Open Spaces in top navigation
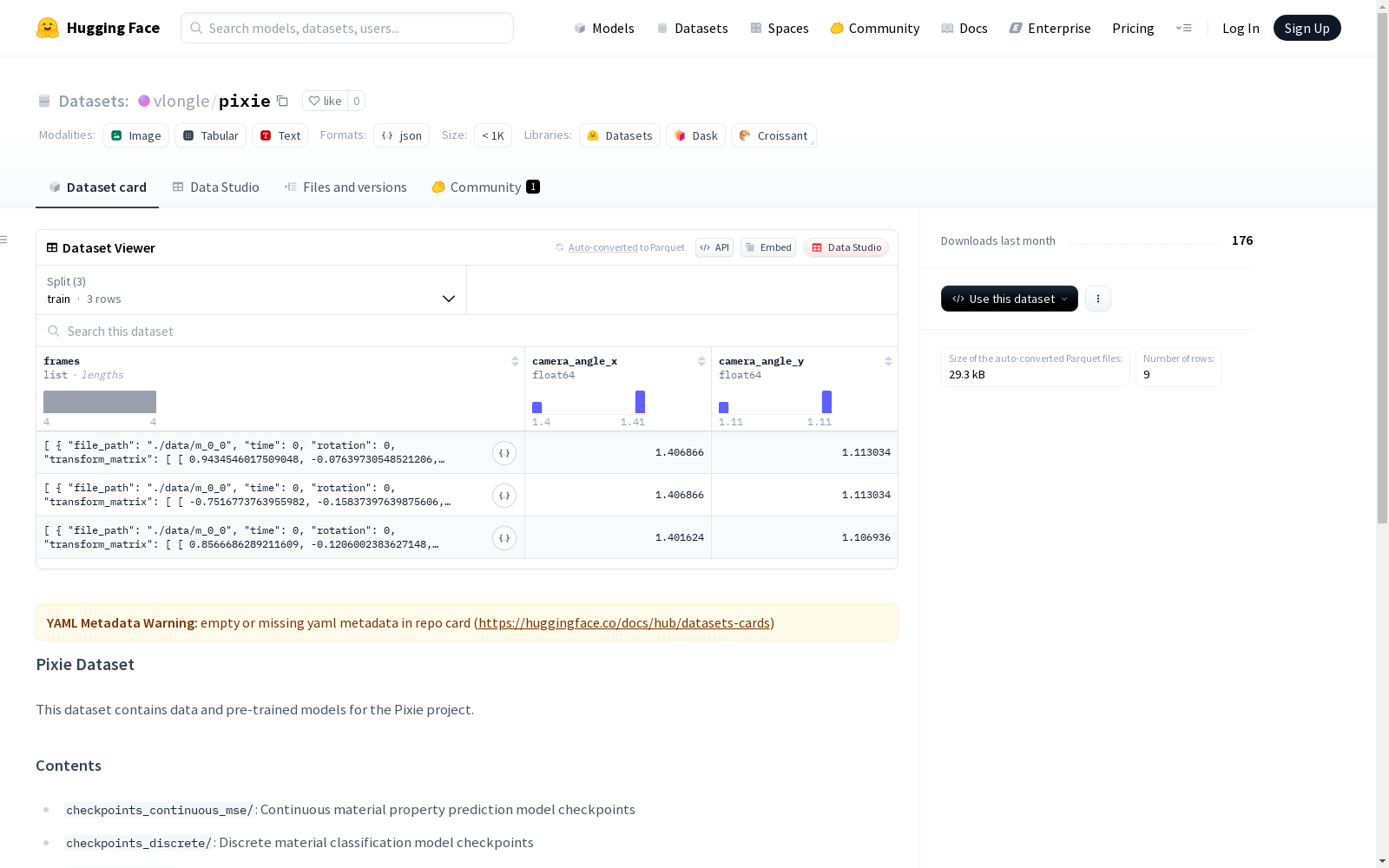Screen dimensions: 1389x868 pos(780,28)
